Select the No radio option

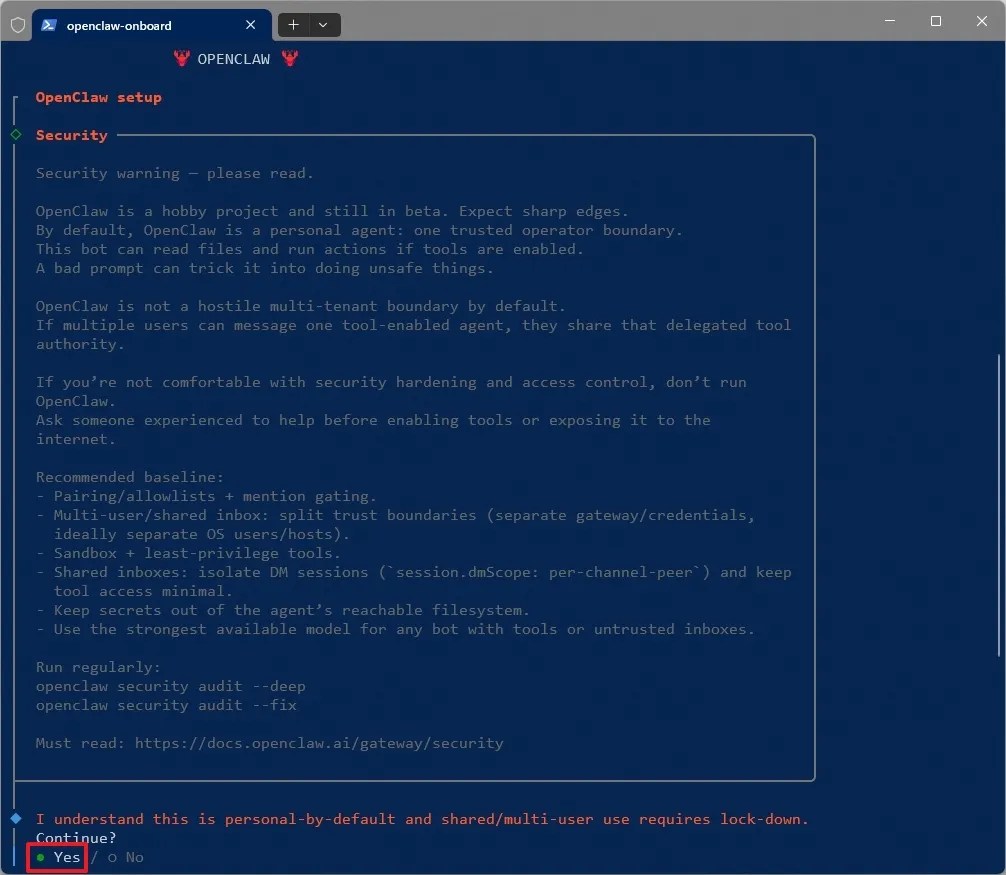(x=125, y=857)
